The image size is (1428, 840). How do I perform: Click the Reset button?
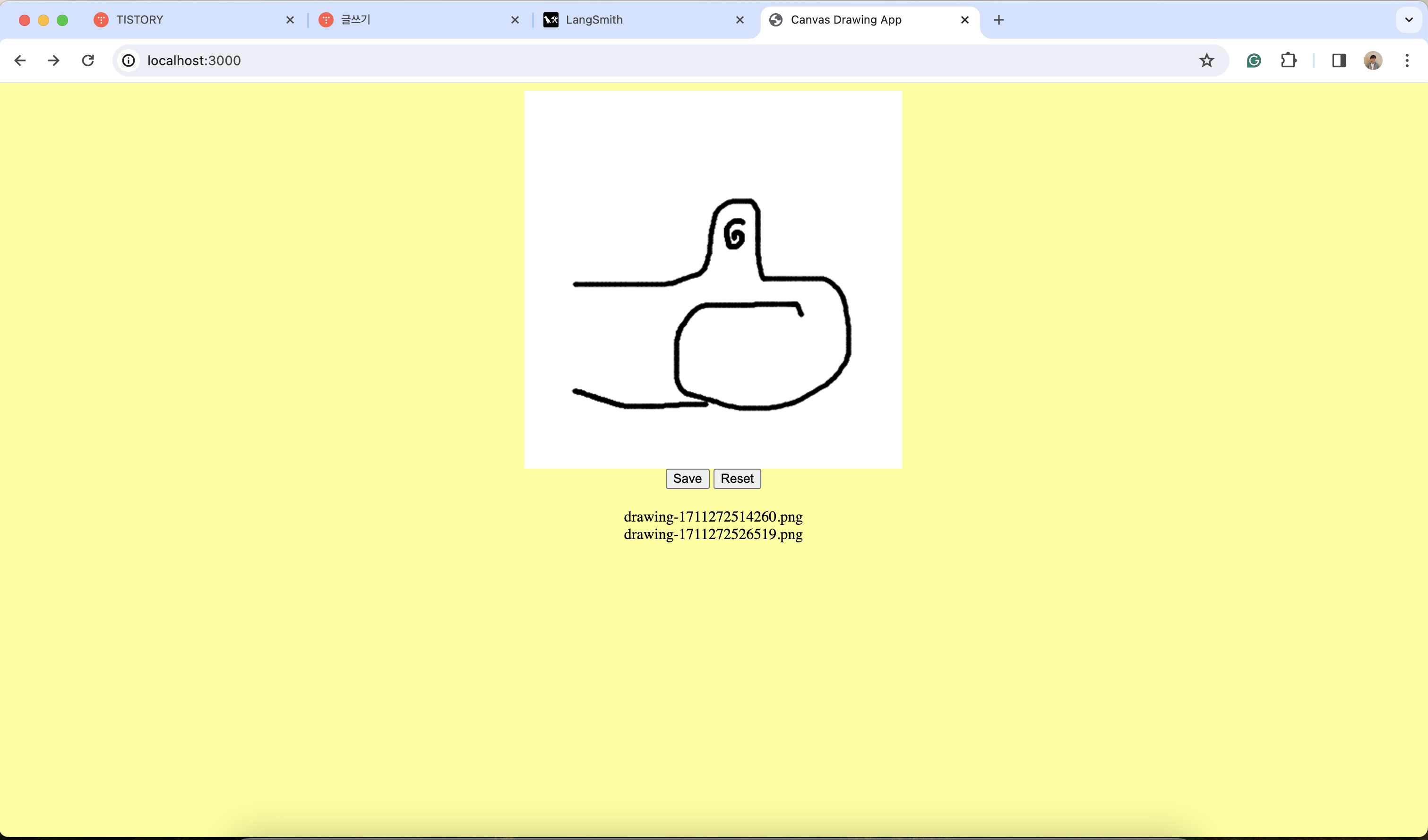[x=737, y=479]
